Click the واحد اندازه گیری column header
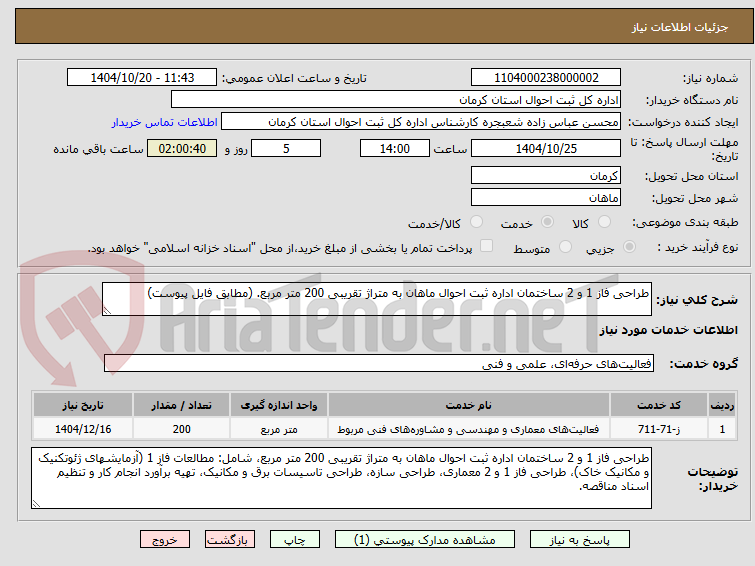Viewport: 755px width, 566px height. coord(279,405)
